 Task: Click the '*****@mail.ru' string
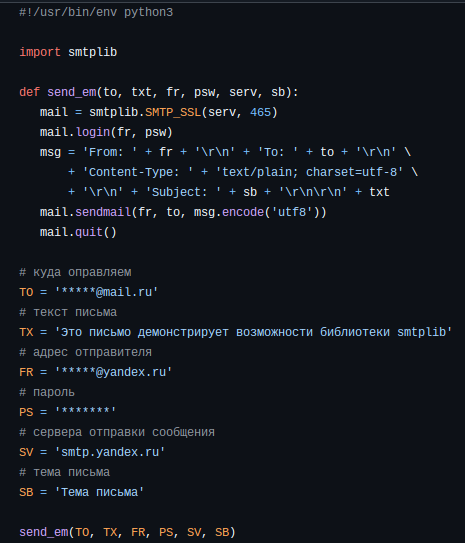[x=106, y=292]
